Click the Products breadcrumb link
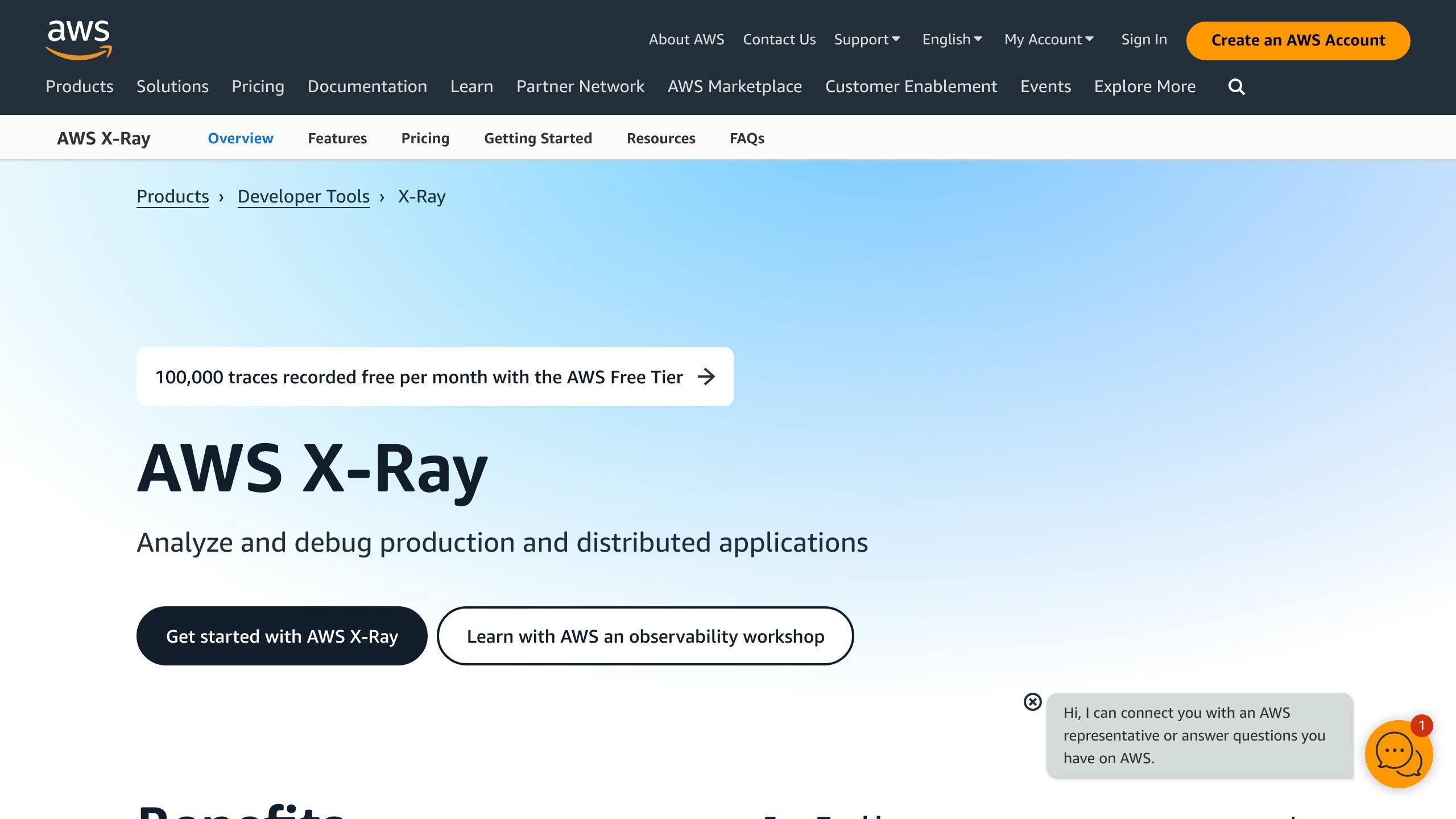Image resolution: width=1456 pixels, height=819 pixels. coord(173,196)
